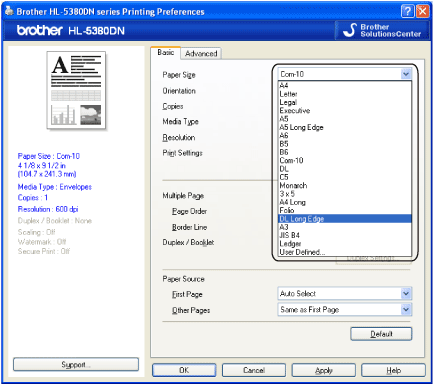Switch to the Advanced tab
The height and width of the screenshot is (384, 433).
click(x=201, y=53)
